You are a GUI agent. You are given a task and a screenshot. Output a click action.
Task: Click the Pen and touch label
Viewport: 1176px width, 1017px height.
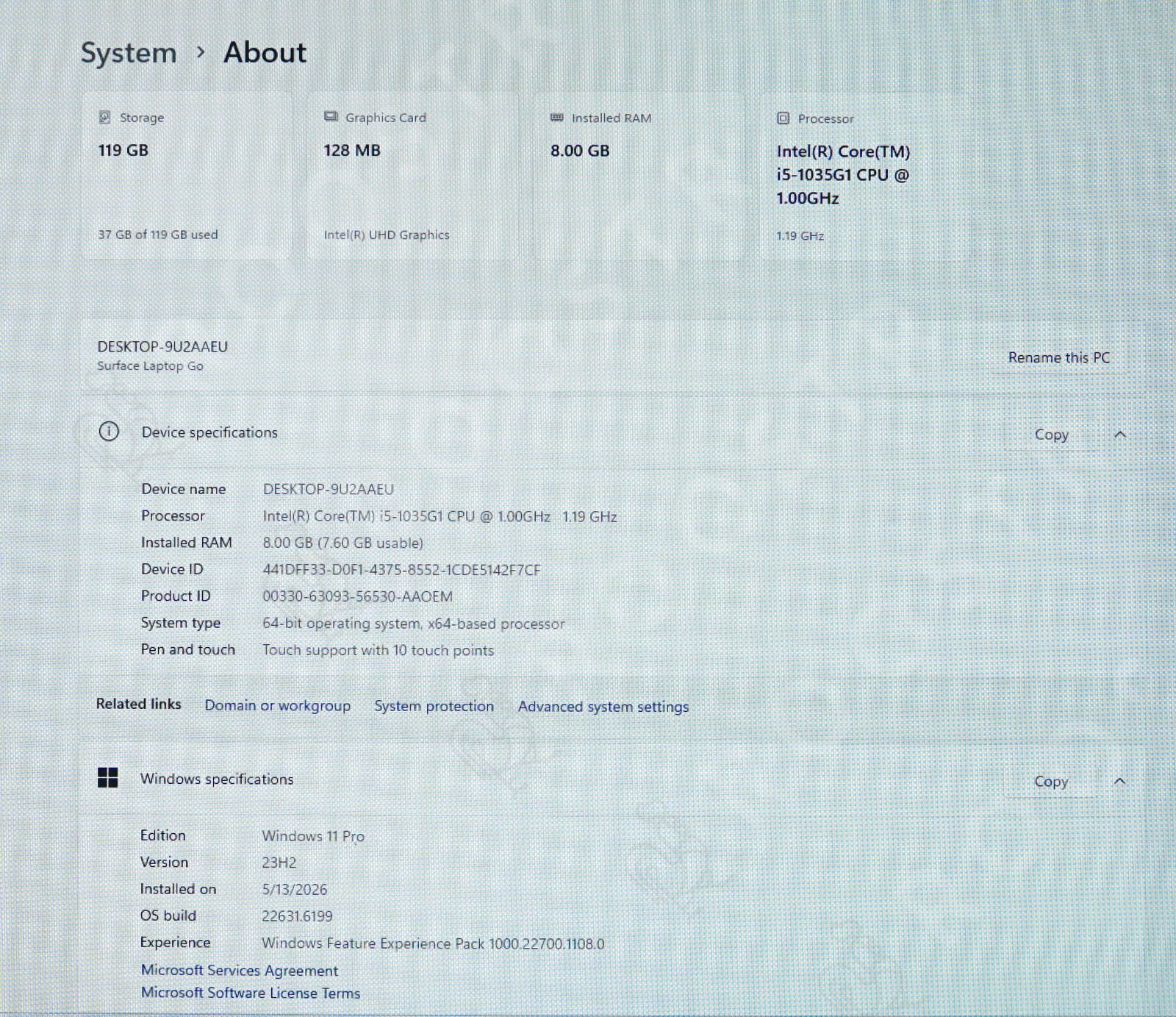[188, 649]
